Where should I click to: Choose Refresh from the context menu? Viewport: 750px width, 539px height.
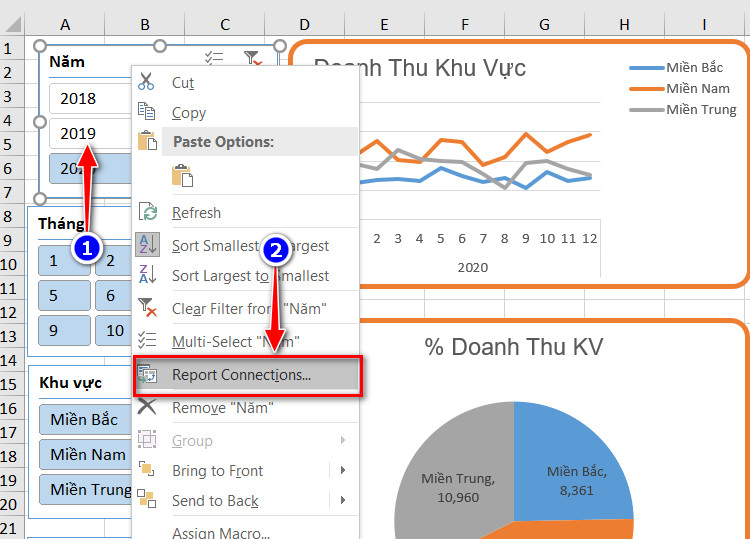(246, 212)
